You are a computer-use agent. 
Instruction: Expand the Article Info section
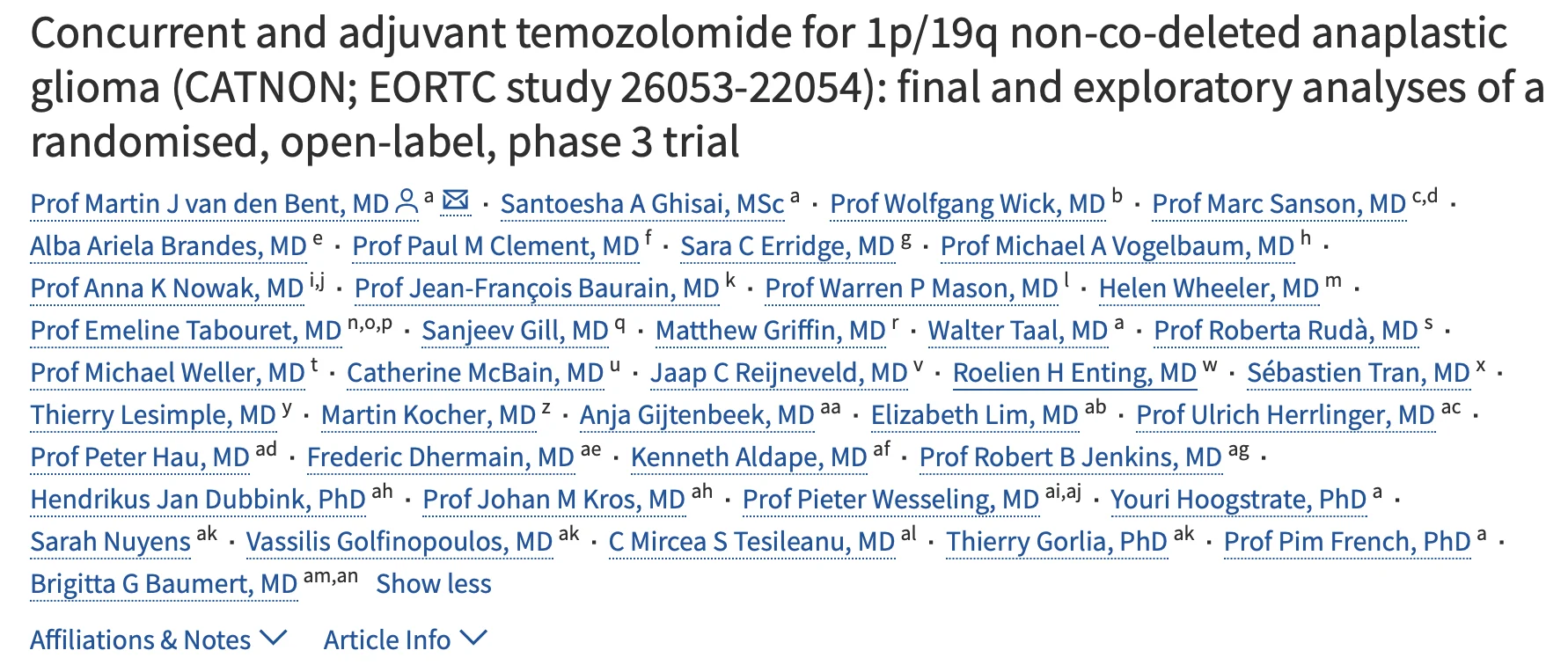click(x=405, y=639)
